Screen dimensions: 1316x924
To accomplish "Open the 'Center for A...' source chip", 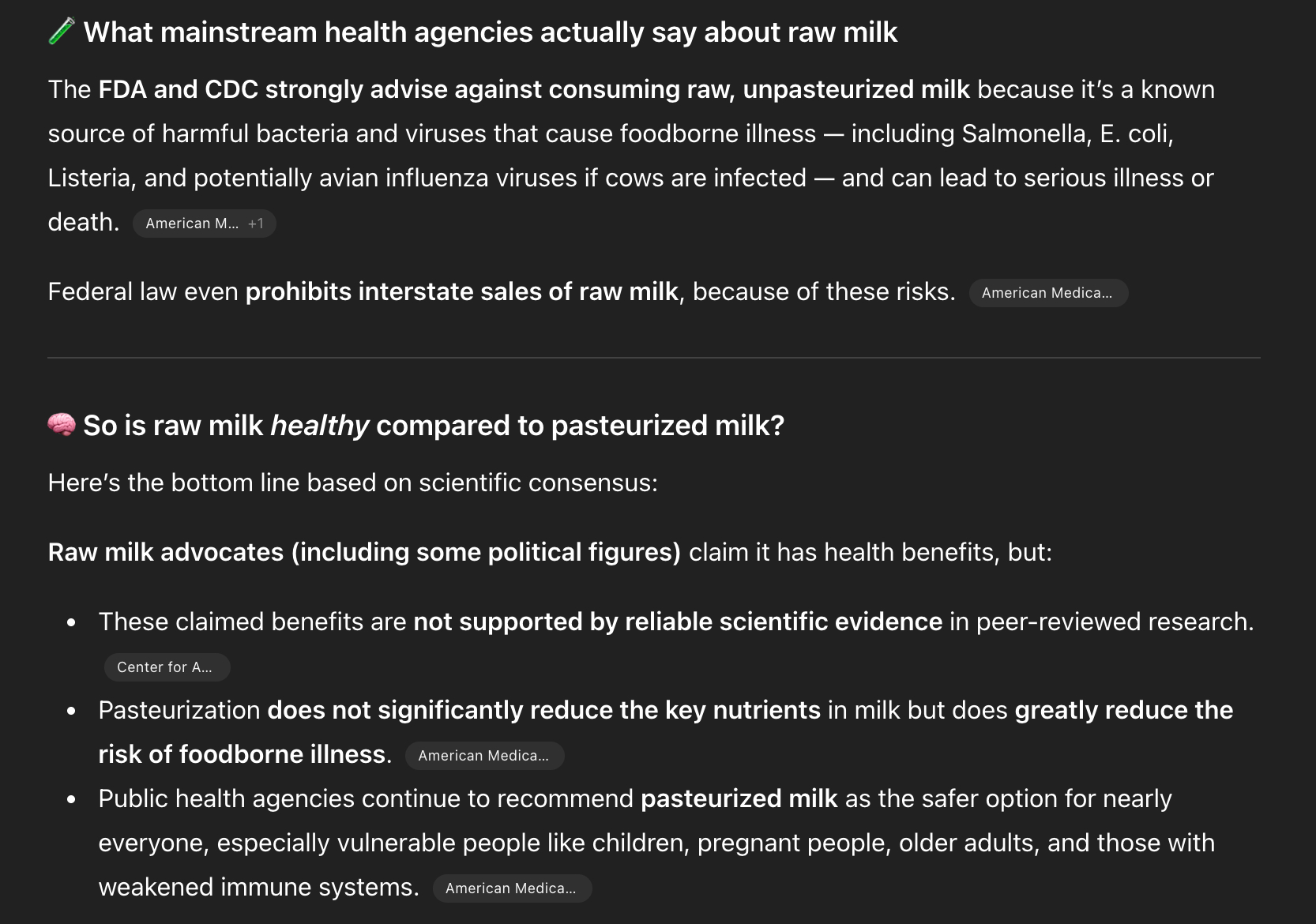I will pyautogui.click(x=166, y=667).
